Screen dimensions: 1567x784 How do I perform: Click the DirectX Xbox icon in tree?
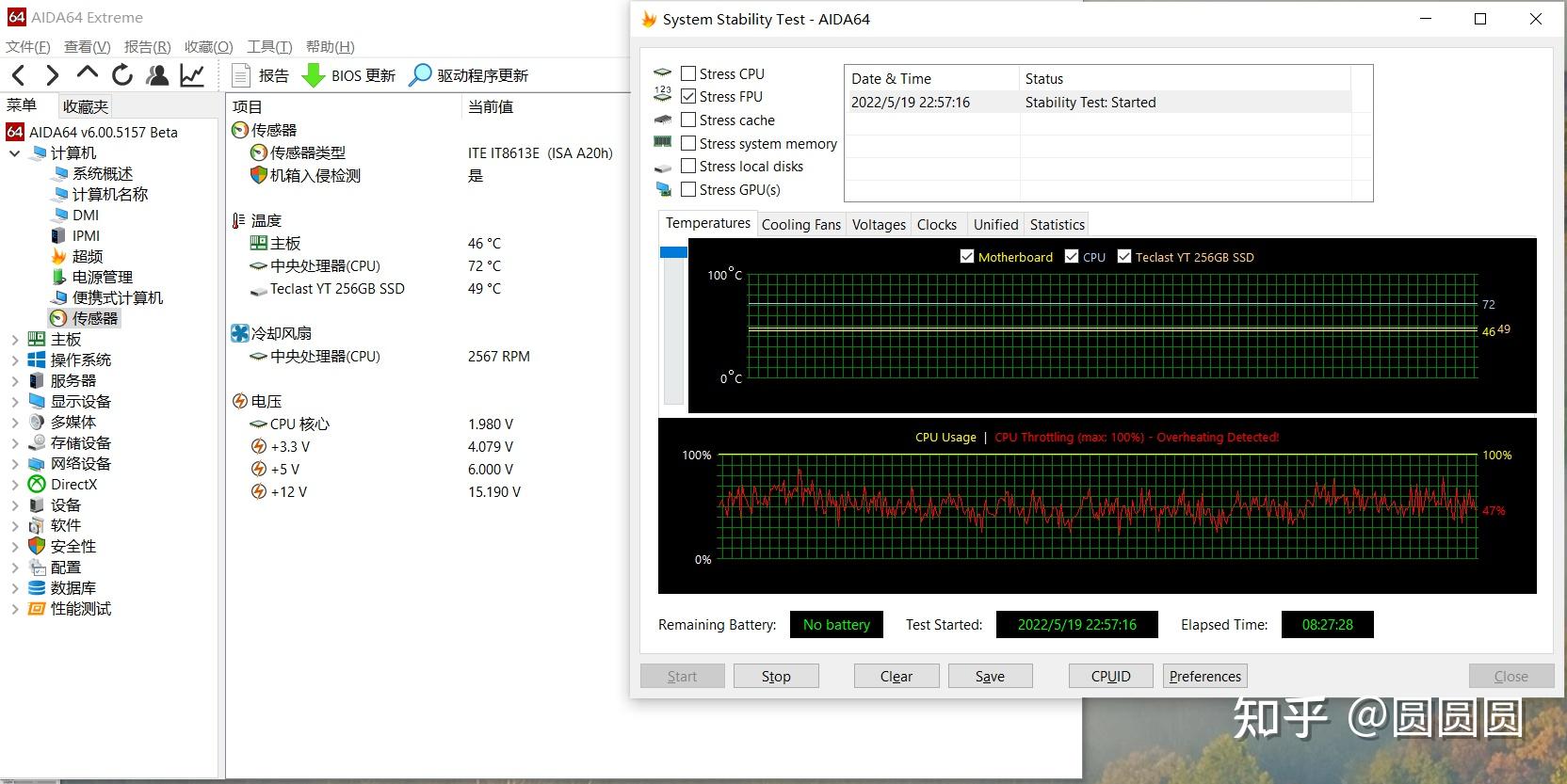tap(37, 484)
